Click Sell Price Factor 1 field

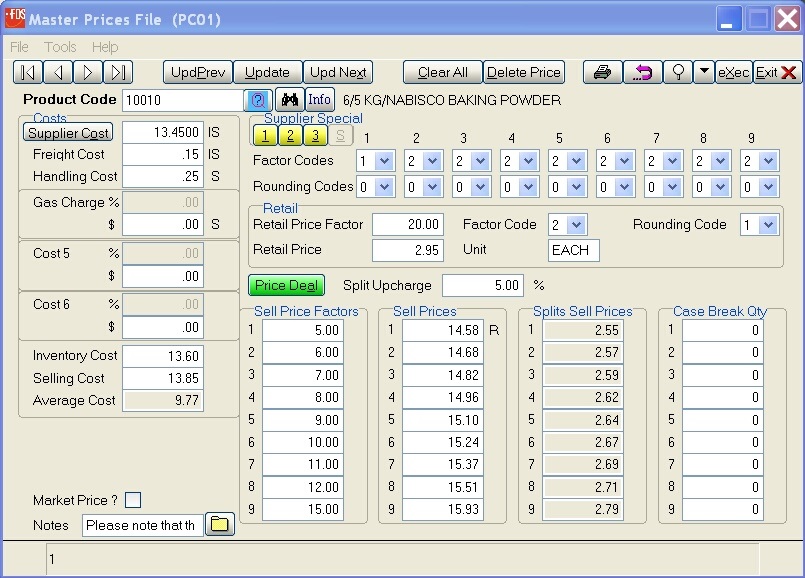tap(303, 330)
